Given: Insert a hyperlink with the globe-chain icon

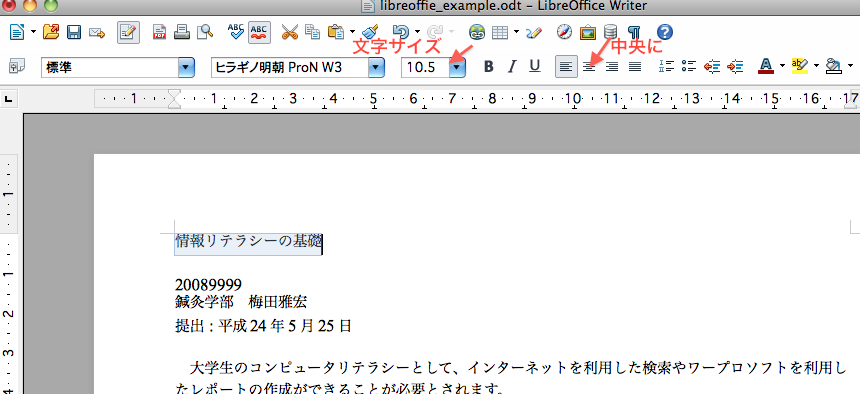Looking at the screenshot, I should pyautogui.click(x=478, y=33).
